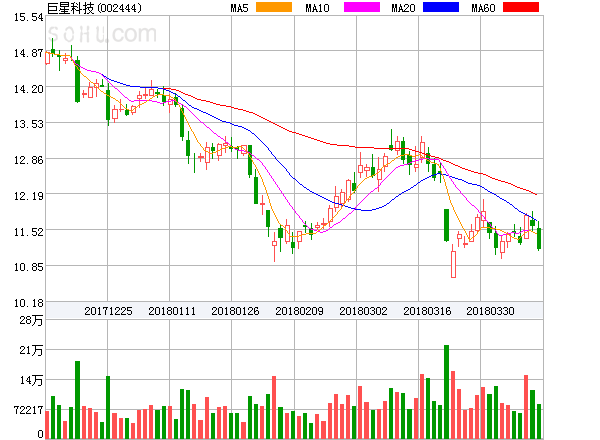Click the 20171225 date label
The image size is (600, 440).
(x=108, y=311)
